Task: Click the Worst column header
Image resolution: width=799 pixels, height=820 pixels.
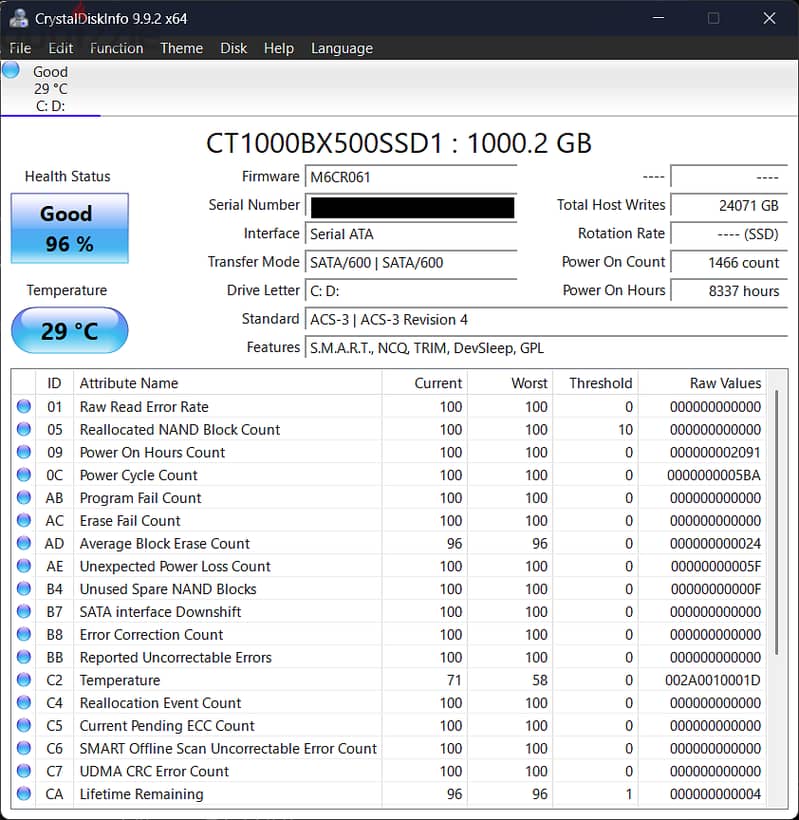Action: pyautogui.click(x=510, y=383)
